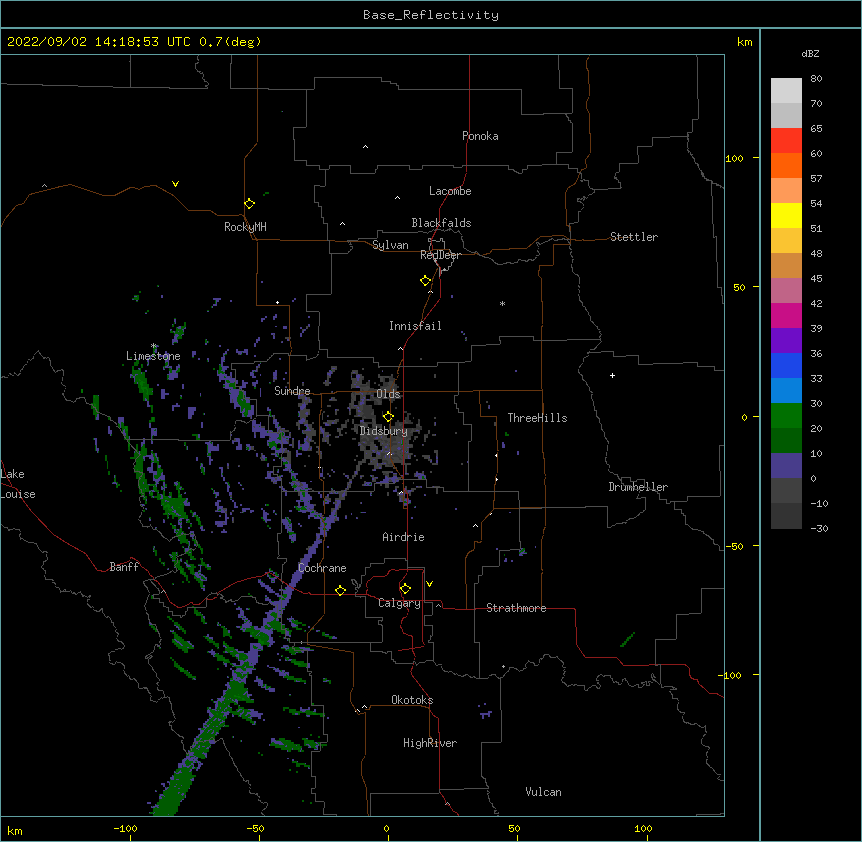Viewport: 862px width, 842px height.
Task: Click the Stettler label
Action: [634, 237]
